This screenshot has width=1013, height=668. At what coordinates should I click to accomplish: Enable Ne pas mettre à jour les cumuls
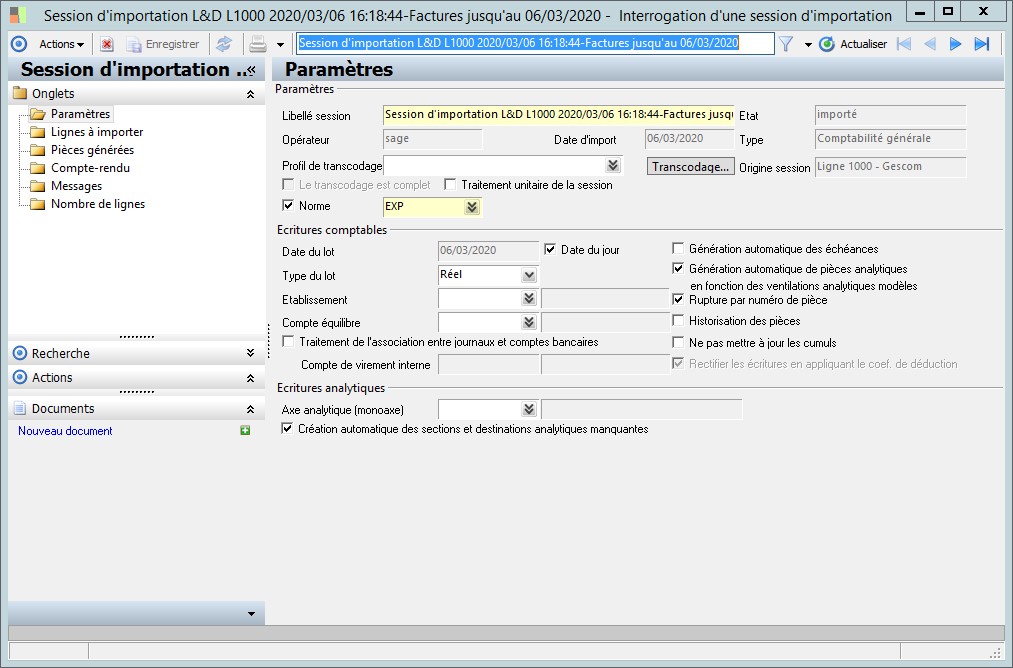[x=678, y=342]
